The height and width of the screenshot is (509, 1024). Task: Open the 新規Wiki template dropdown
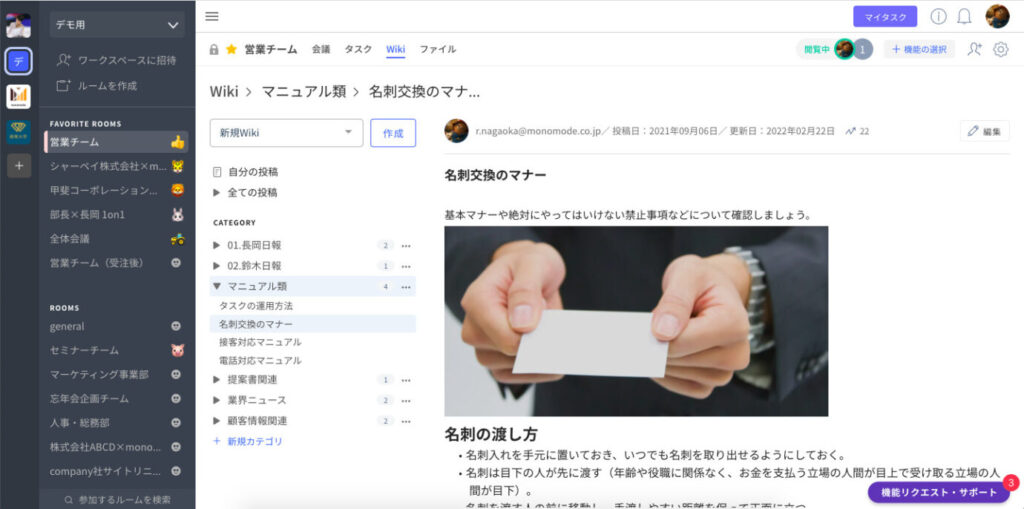286,133
